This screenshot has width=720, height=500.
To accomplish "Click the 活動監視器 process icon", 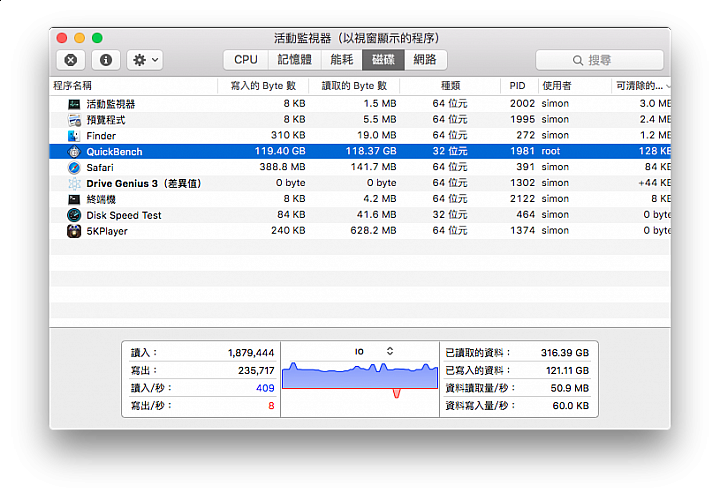I will click(74, 104).
